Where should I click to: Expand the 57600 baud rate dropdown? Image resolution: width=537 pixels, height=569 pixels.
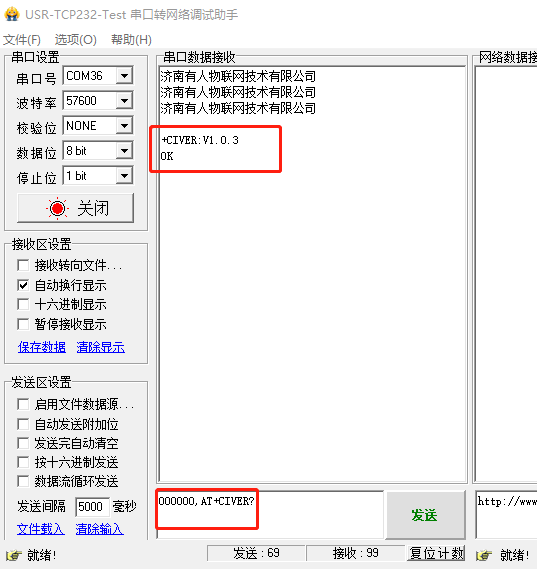tap(124, 101)
